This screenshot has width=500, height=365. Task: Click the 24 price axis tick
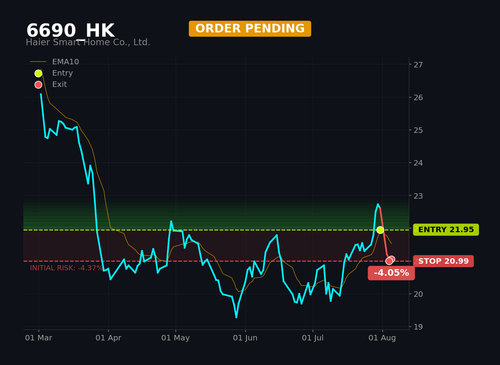coord(418,163)
